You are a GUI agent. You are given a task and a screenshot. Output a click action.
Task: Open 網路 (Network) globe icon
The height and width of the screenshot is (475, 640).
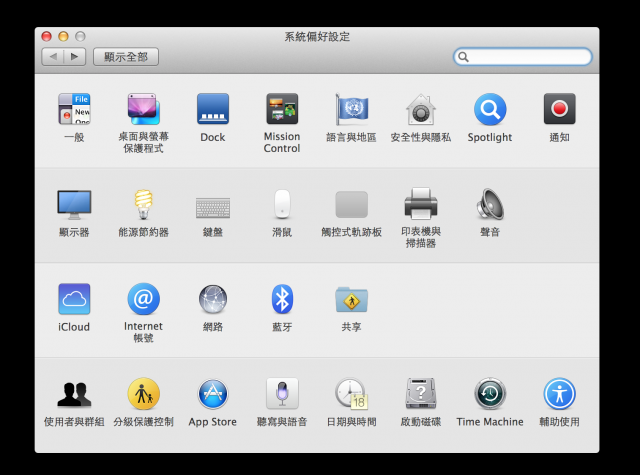[213, 299]
